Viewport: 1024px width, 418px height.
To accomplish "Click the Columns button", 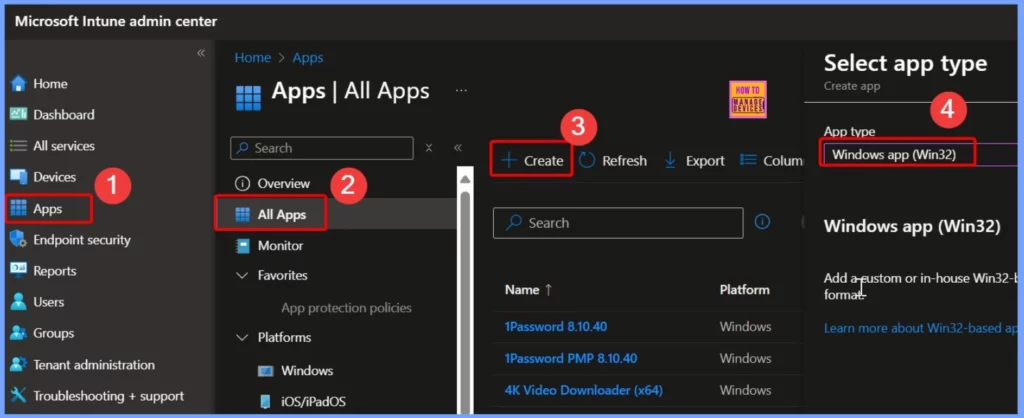I will click(772, 161).
